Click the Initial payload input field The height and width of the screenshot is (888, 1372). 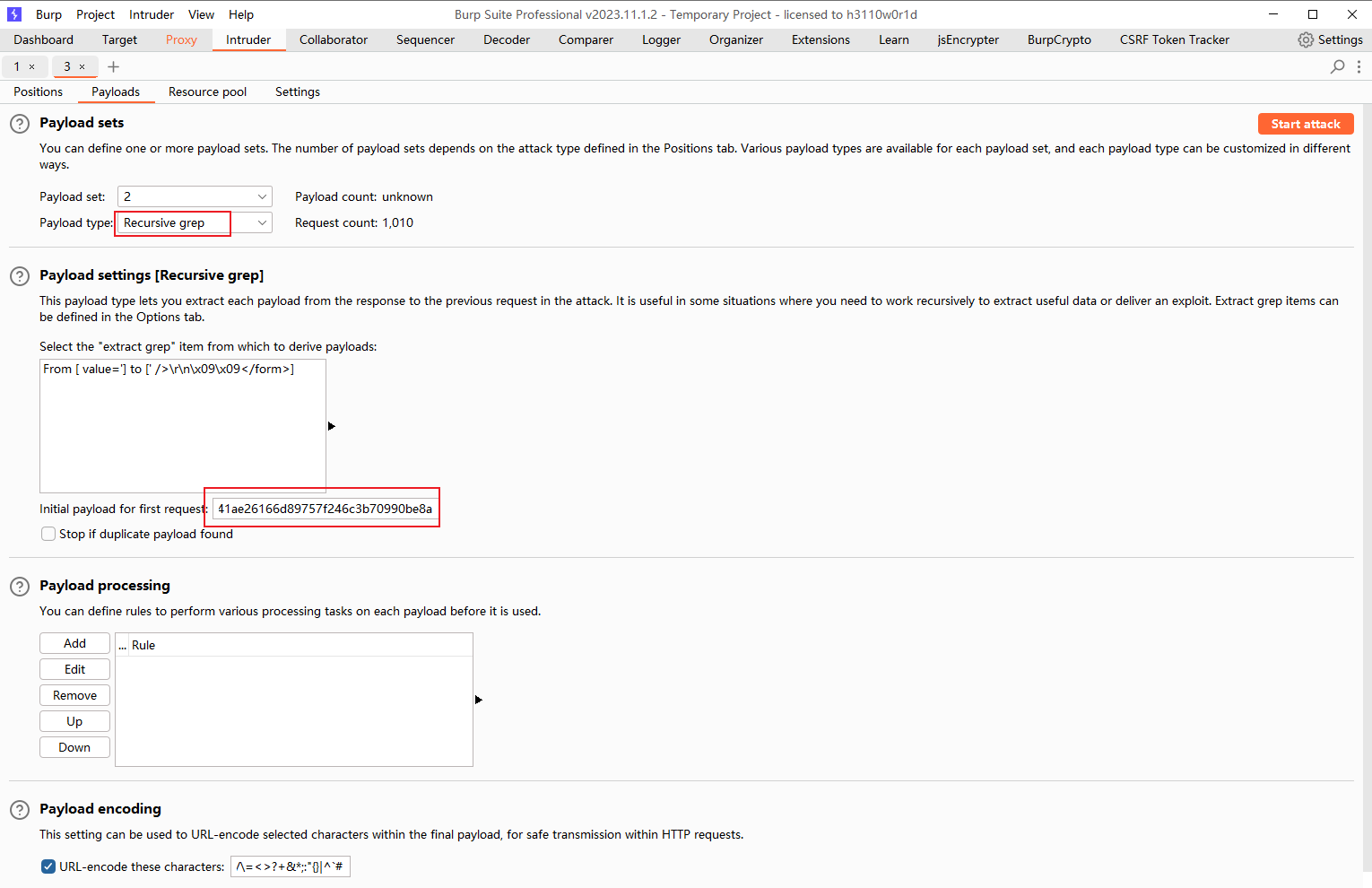tap(326, 509)
